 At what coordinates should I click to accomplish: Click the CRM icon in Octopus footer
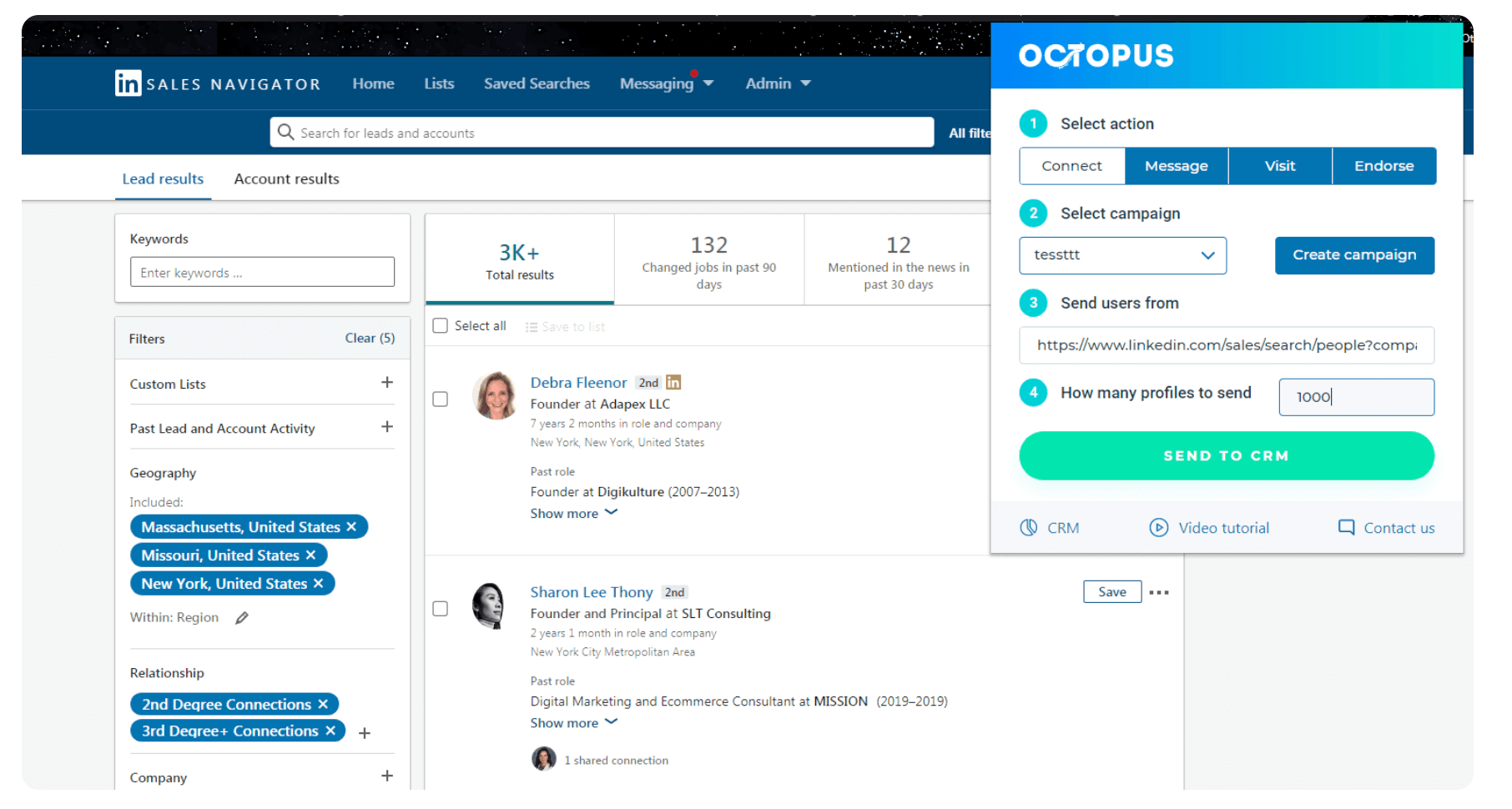click(x=1029, y=527)
